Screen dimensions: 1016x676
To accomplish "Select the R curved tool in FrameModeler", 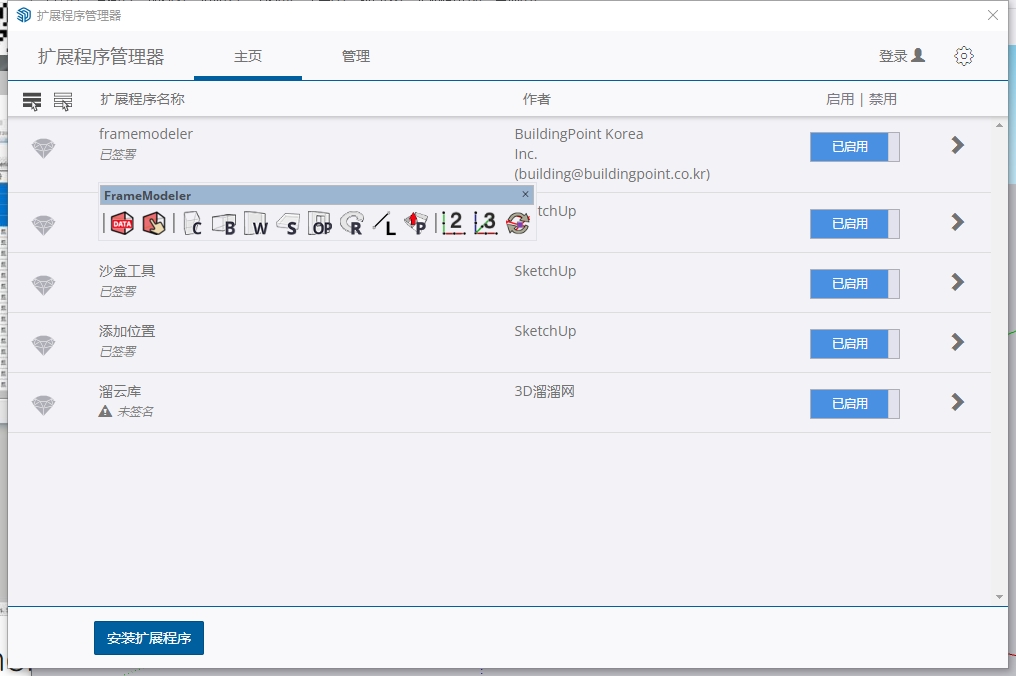I will pos(352,224).
